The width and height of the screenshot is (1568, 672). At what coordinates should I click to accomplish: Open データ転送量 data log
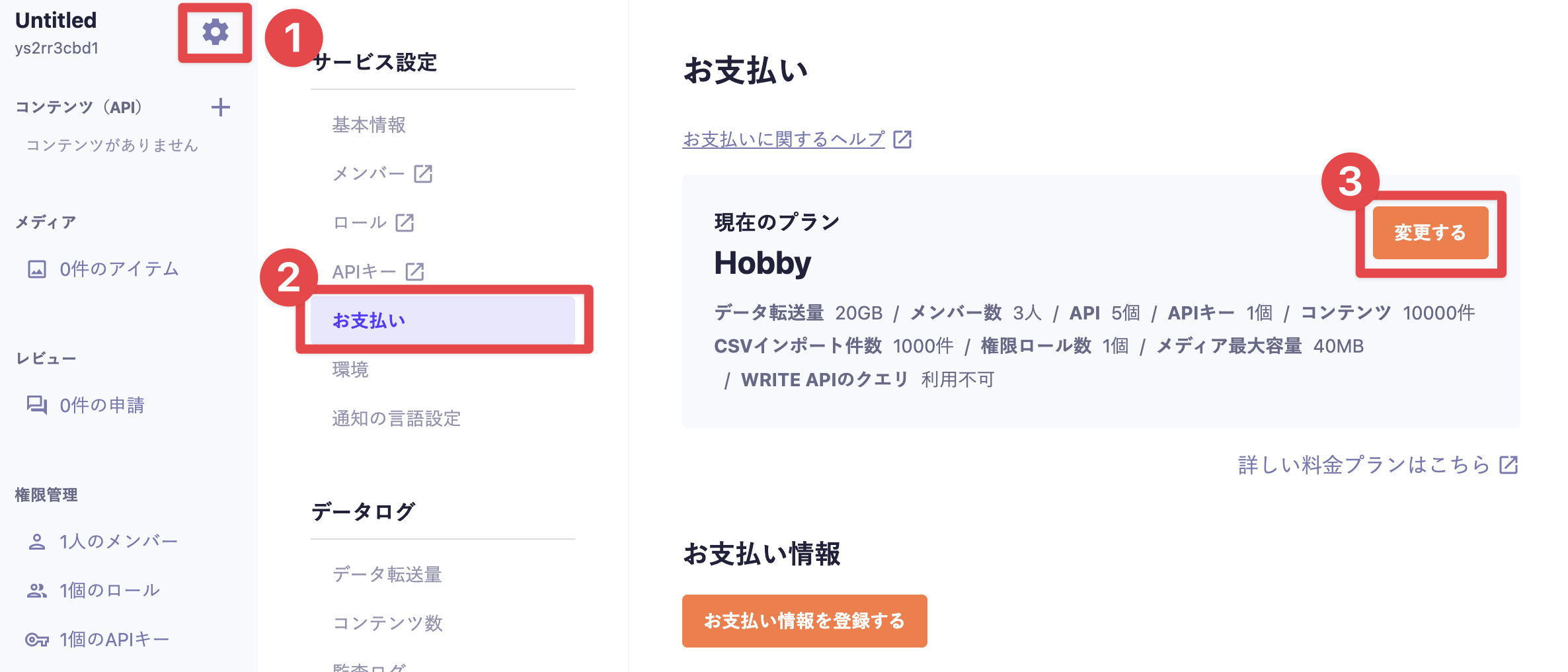387,574
